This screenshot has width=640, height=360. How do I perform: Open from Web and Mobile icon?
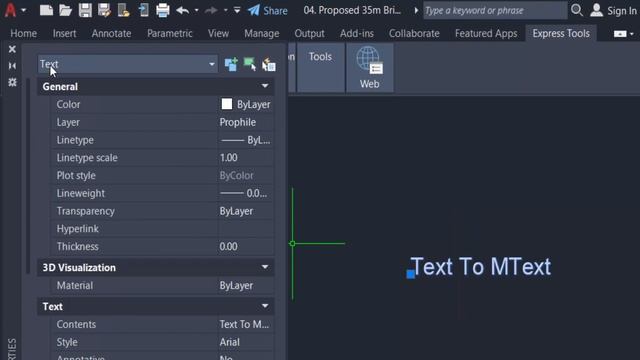click(x=123, y=10)
